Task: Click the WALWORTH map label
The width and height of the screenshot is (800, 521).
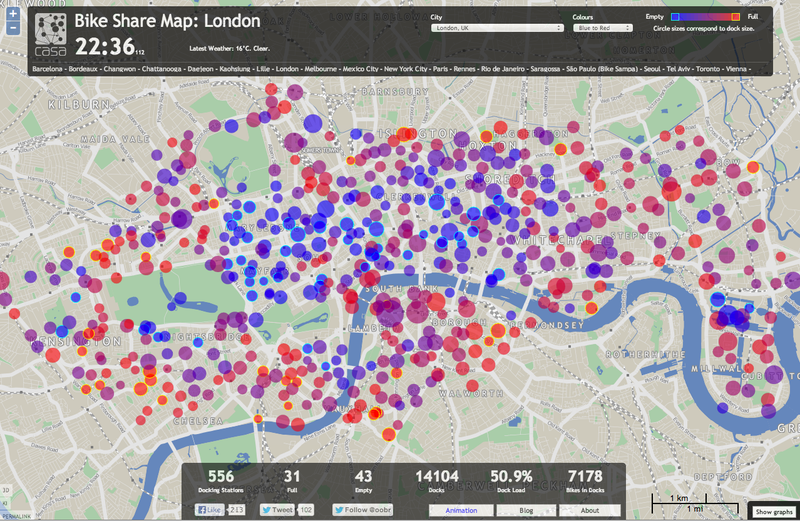Action: [471, 393]
